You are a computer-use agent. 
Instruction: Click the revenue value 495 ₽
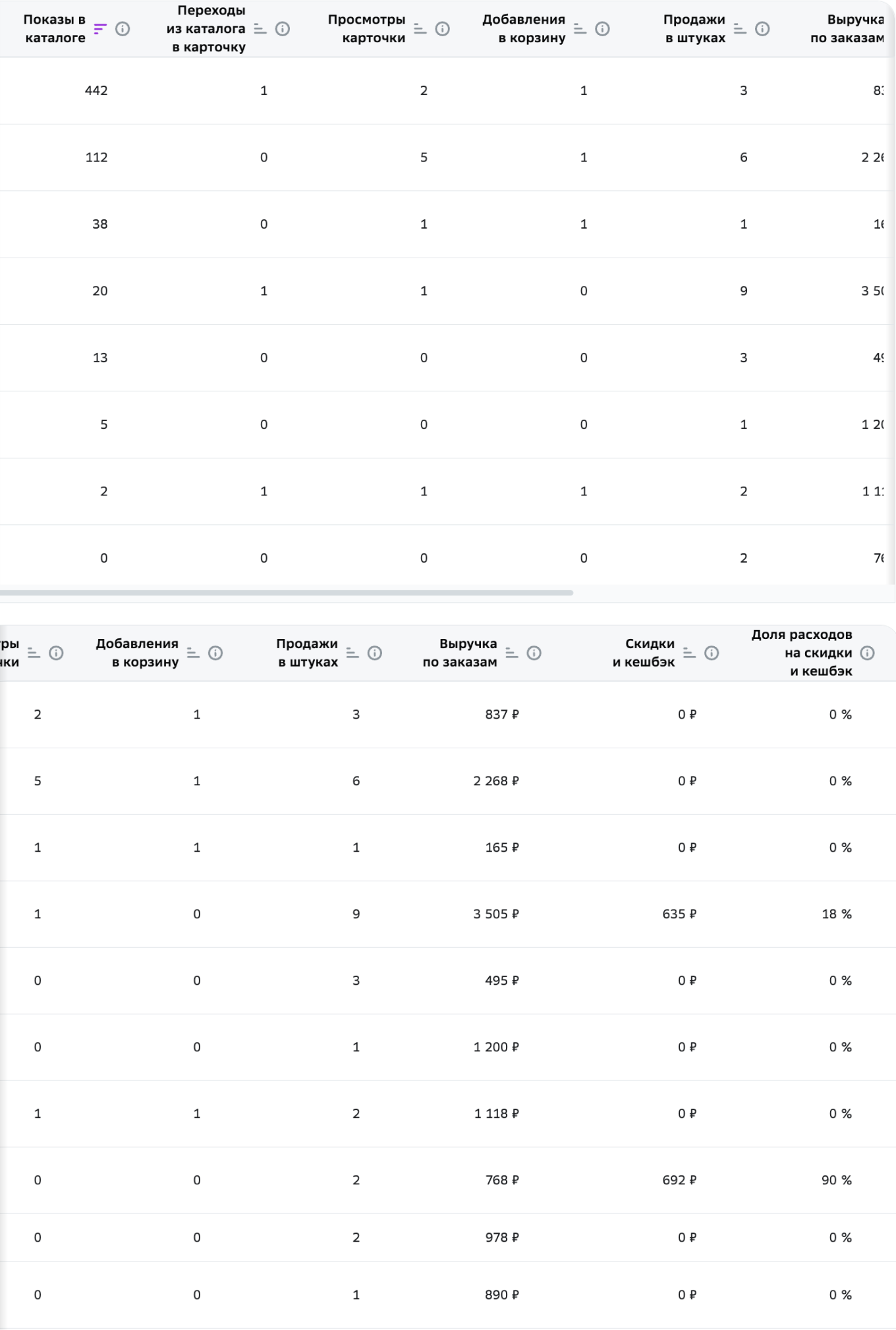click(x=502, y=981)
